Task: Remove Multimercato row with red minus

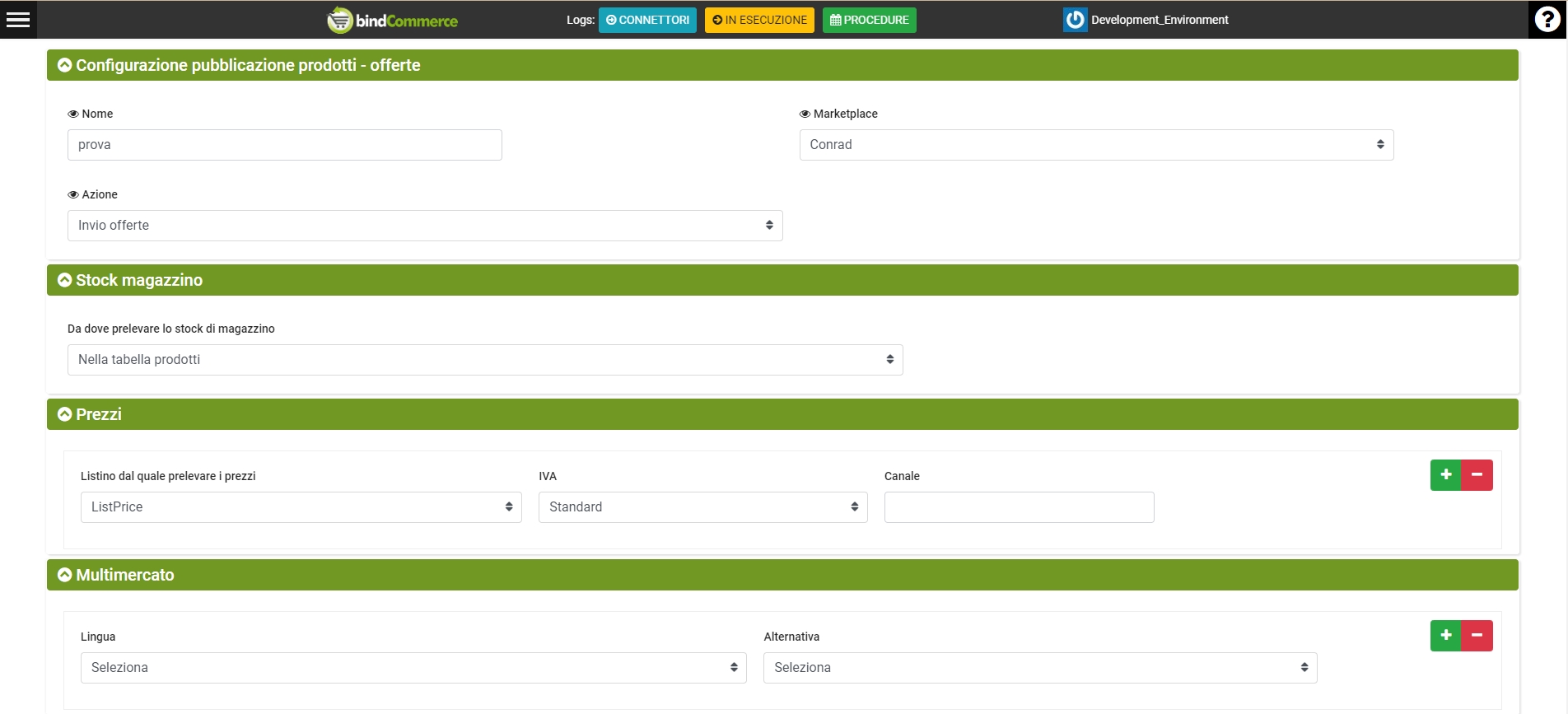Action: [x=1477, y=636]
